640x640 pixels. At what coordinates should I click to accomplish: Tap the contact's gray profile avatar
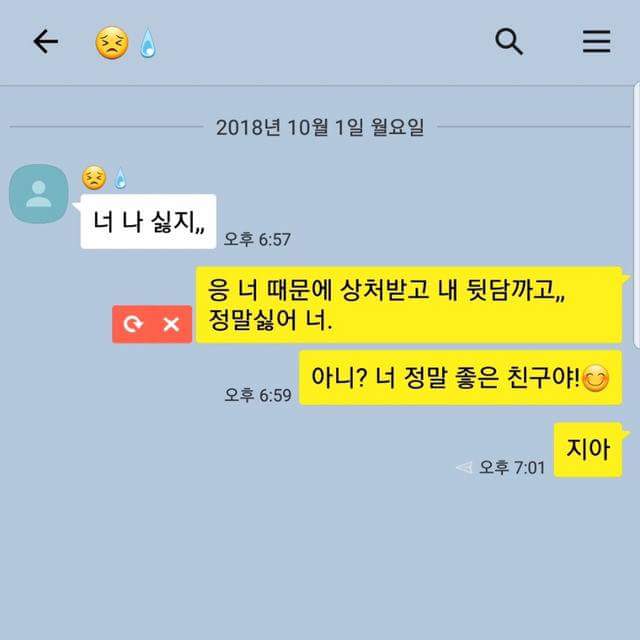point(39,194)
